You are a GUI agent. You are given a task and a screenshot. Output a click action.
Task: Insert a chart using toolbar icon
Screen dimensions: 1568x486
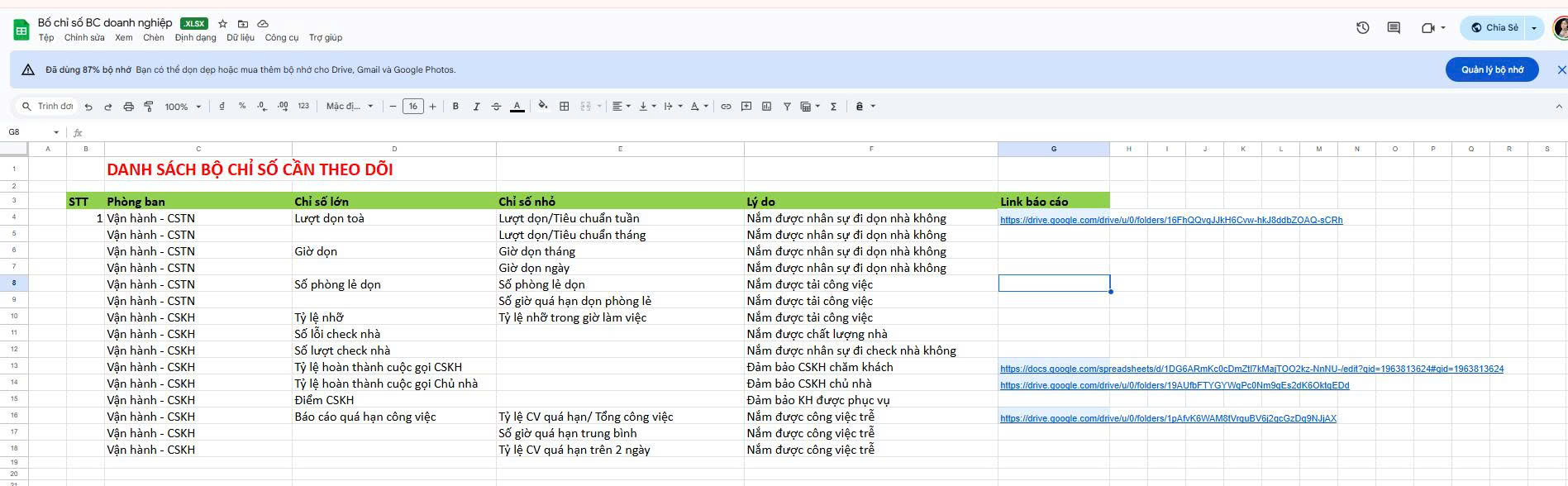(x=766, y=107)
